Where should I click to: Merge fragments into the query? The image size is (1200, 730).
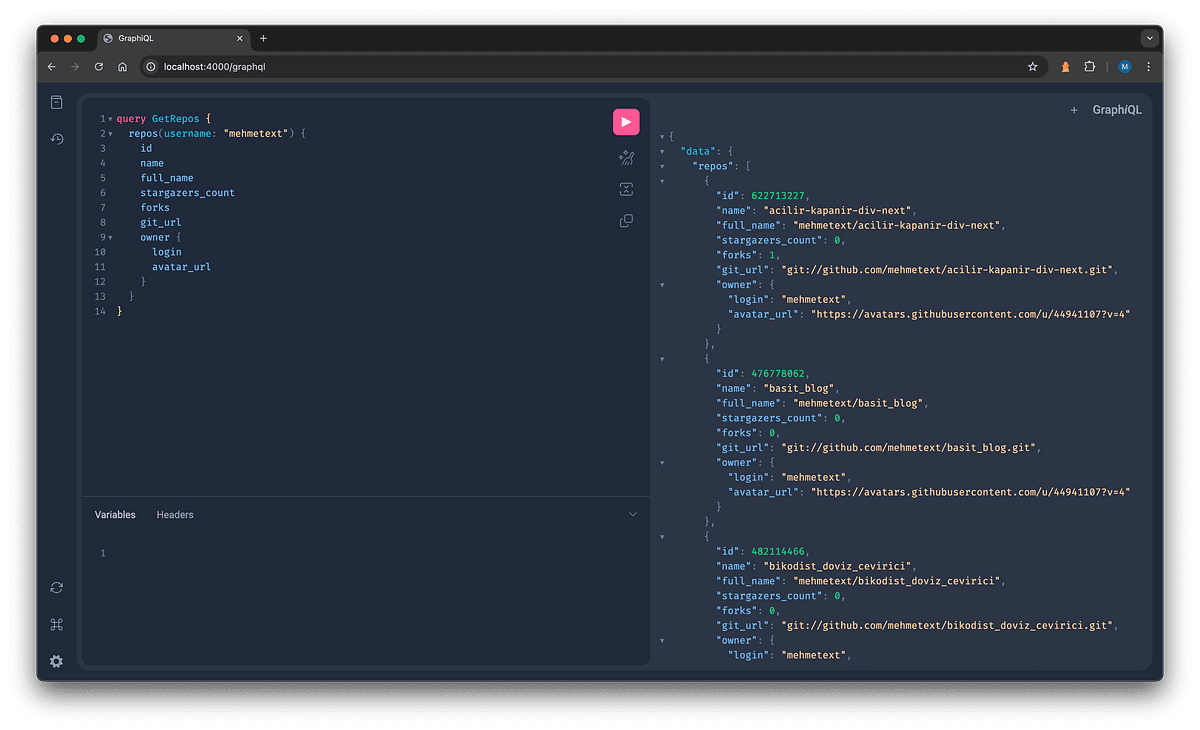pyautogui.click(x=626, y=188)
